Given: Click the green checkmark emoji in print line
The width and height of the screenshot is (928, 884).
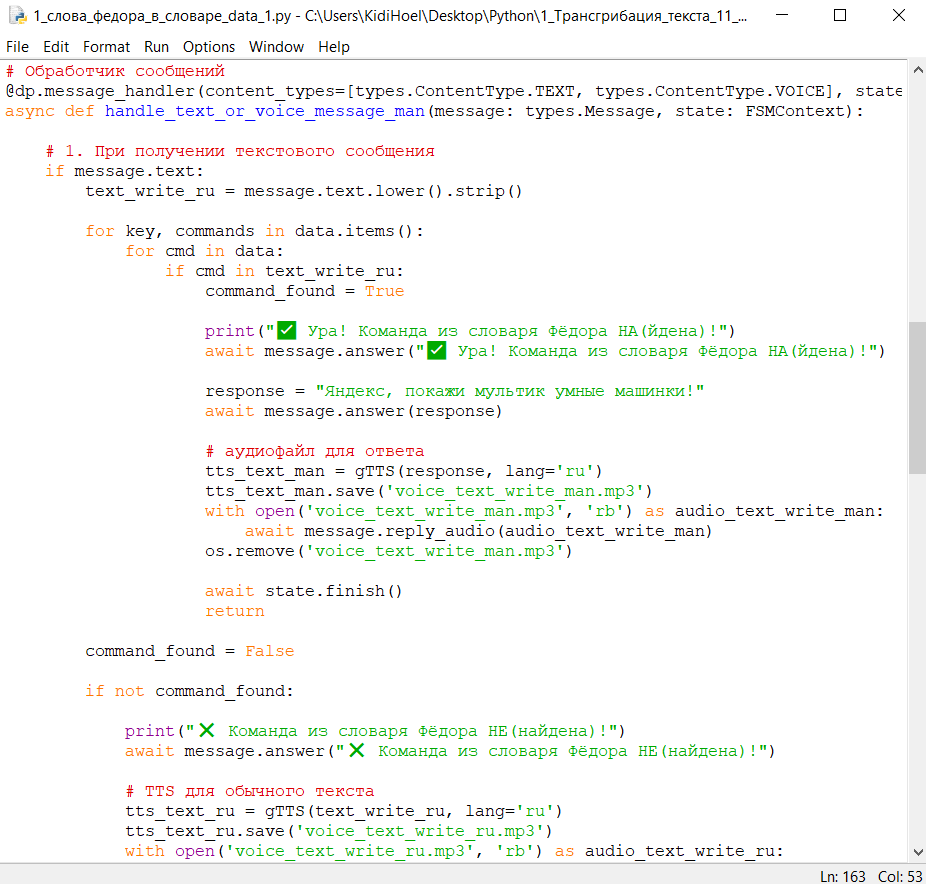Looking at the screenshot, I should point(286,330).
